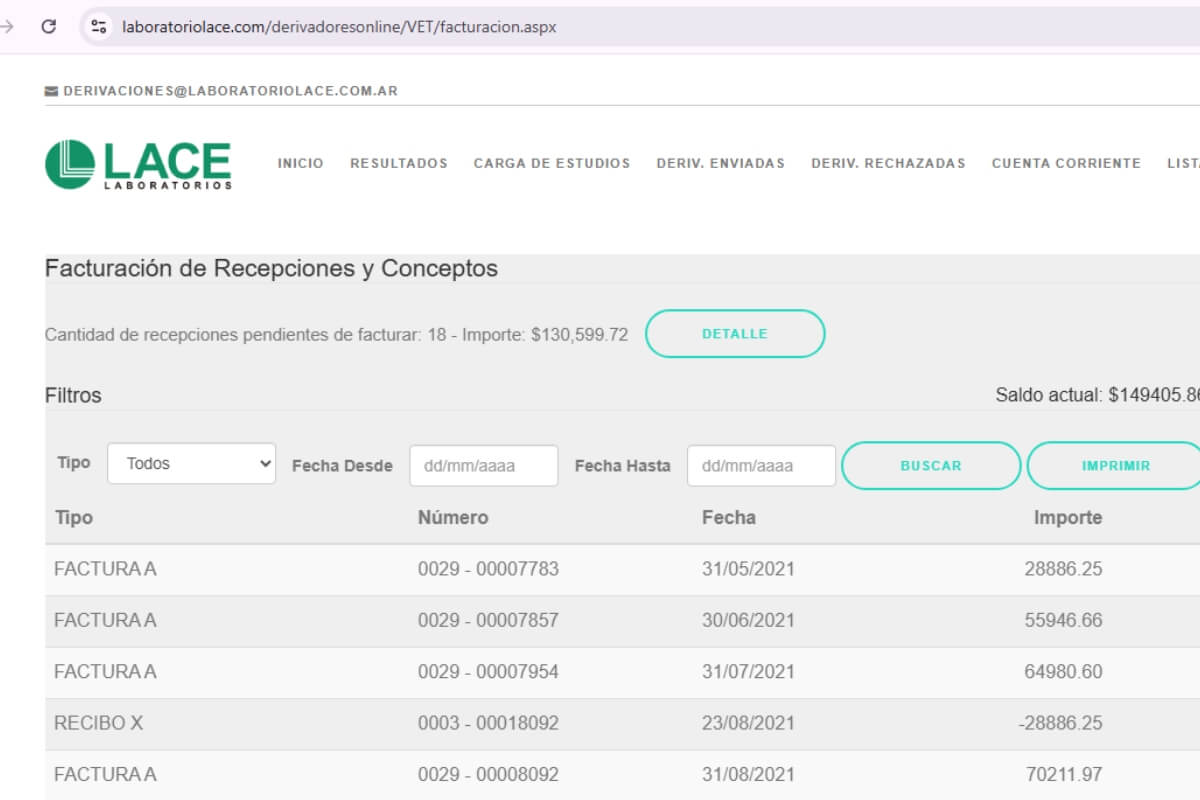Screen dimensions: 1200x800
Task: Open the Tipo dropdown showing Todos
Action: 191,464
